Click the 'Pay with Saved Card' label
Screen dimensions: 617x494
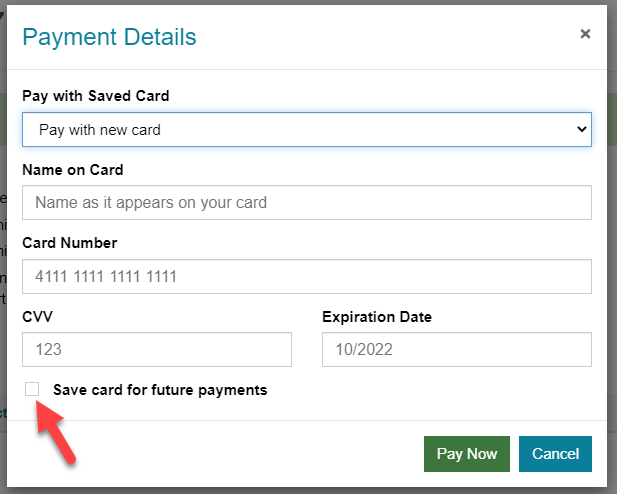(x=96, y=96)
